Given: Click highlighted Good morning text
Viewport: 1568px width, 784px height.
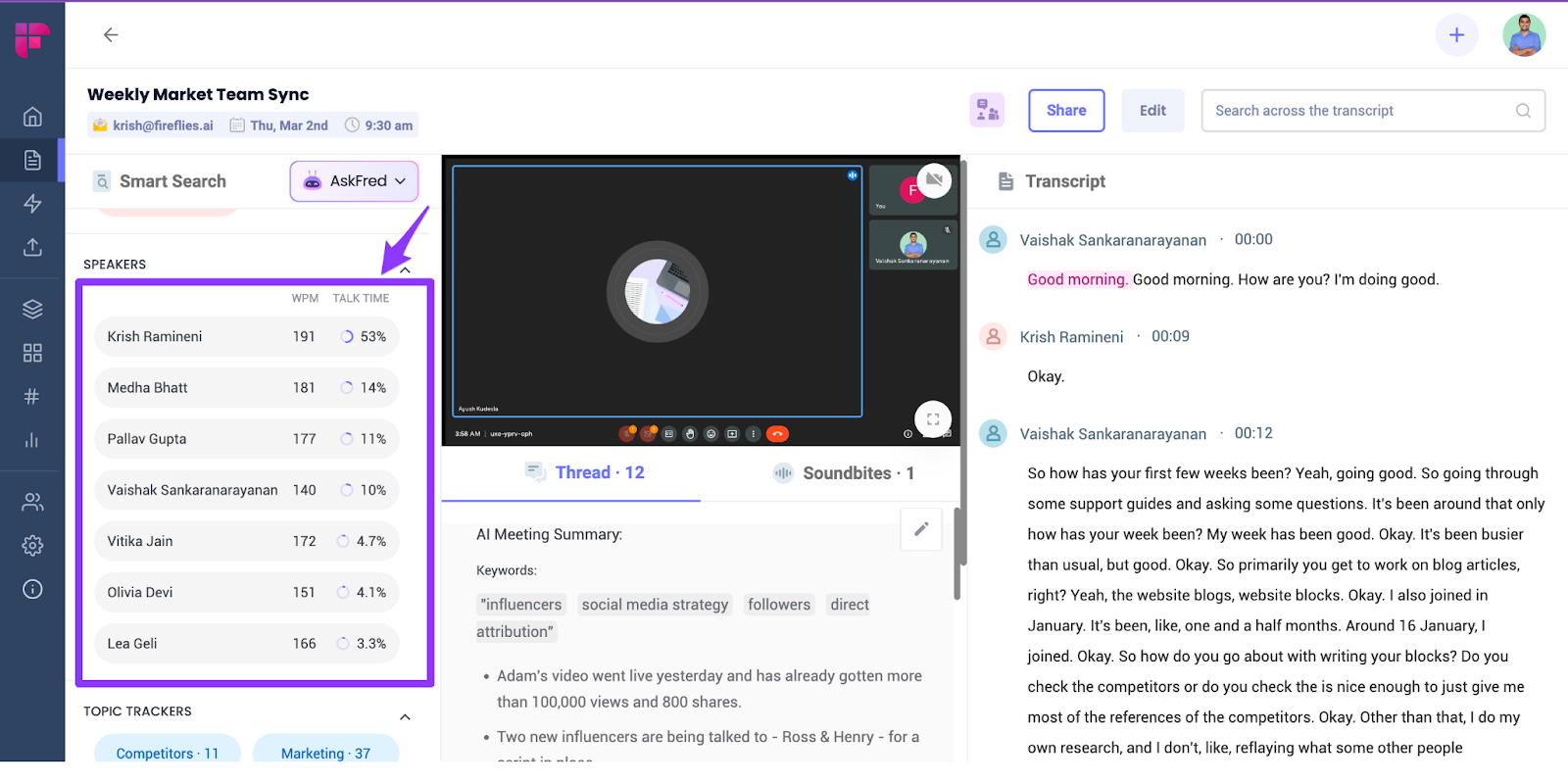Looking at the screenshot, I should [1078, 279].
